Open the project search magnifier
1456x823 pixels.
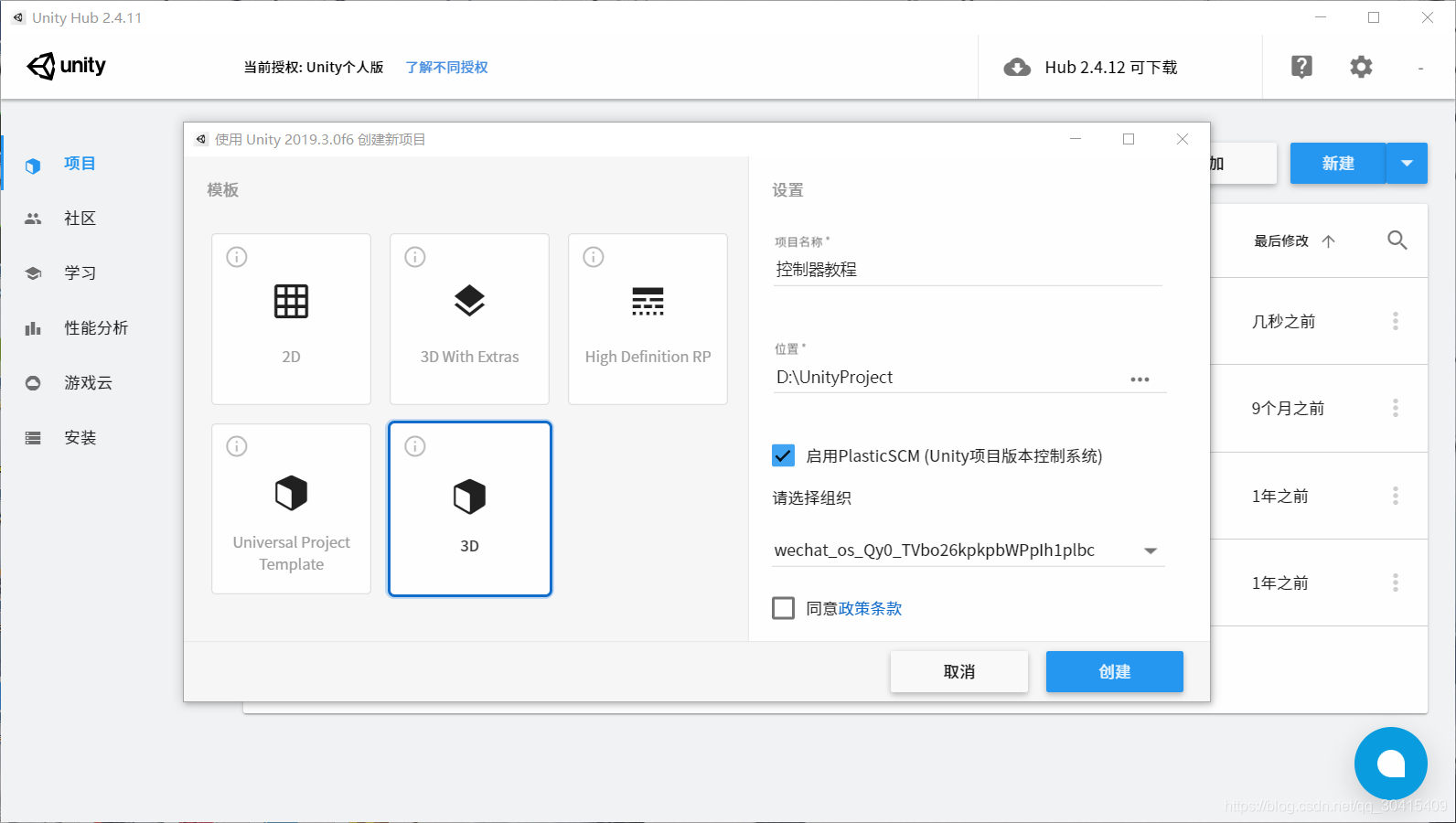(1397, 240)
